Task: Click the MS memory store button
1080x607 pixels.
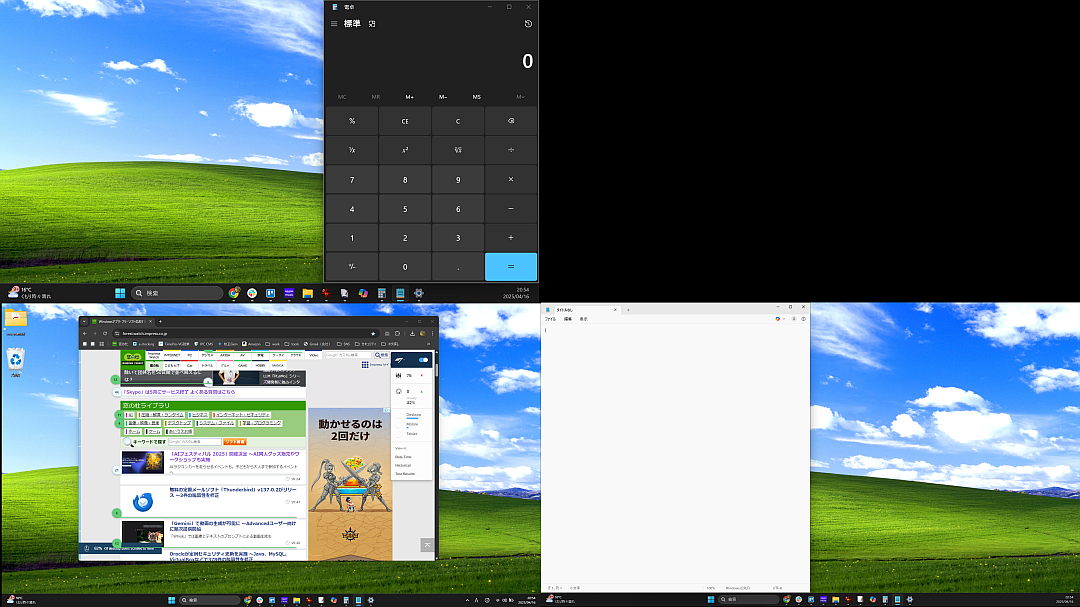Action: pos(477,97)
